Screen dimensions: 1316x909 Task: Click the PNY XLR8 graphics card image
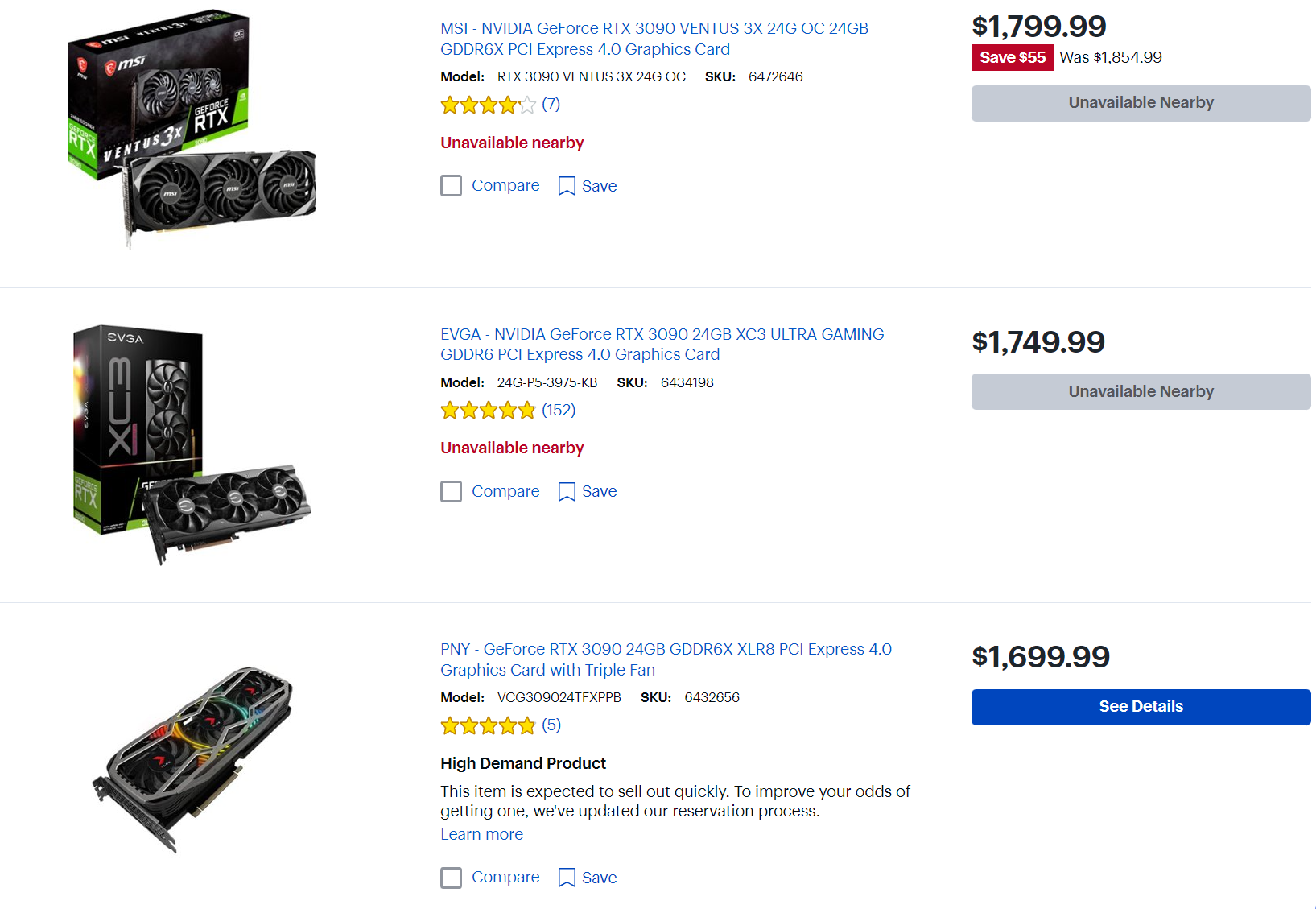tap(193, 757)
